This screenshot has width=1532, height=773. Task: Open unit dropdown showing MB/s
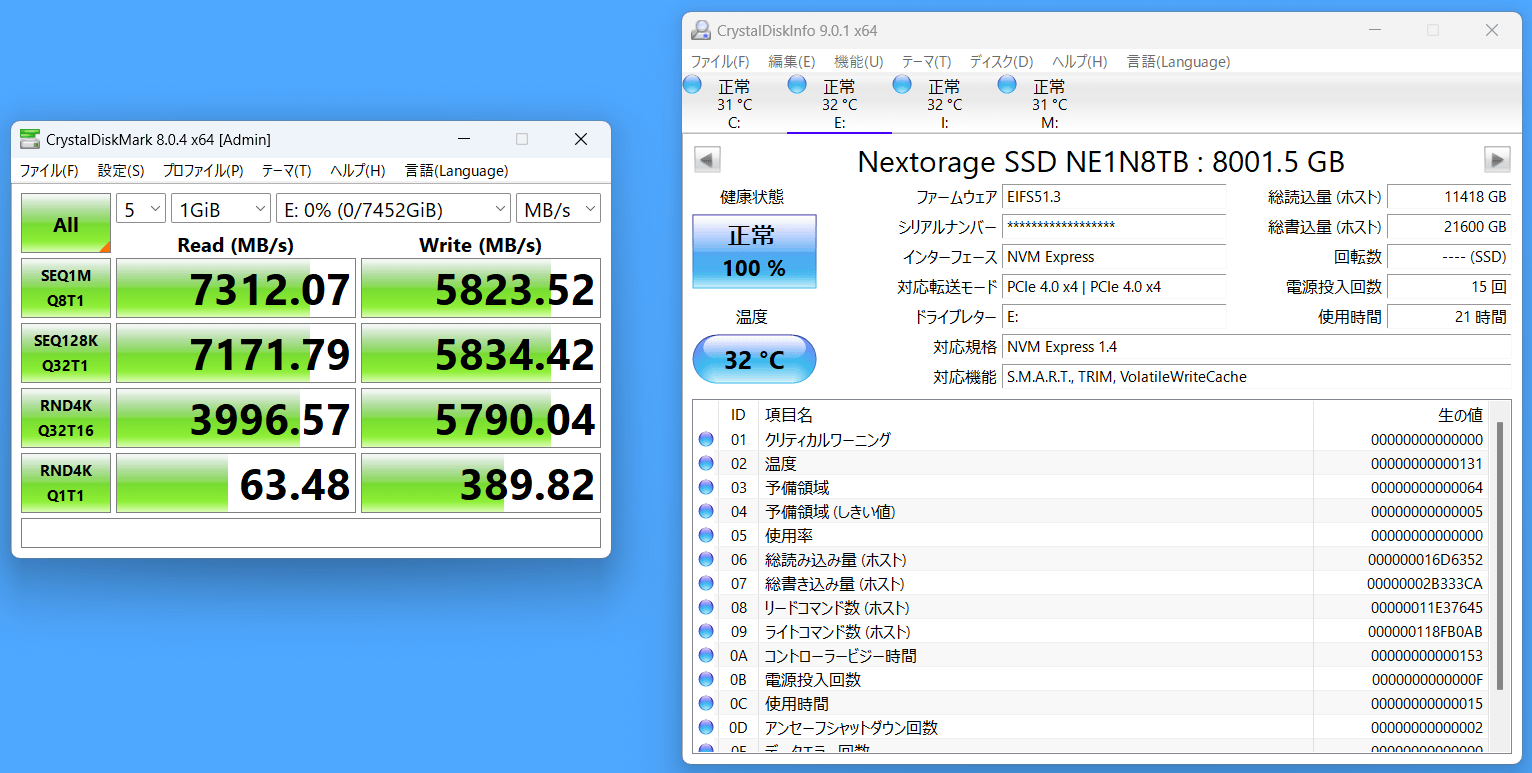coord(559,209)
